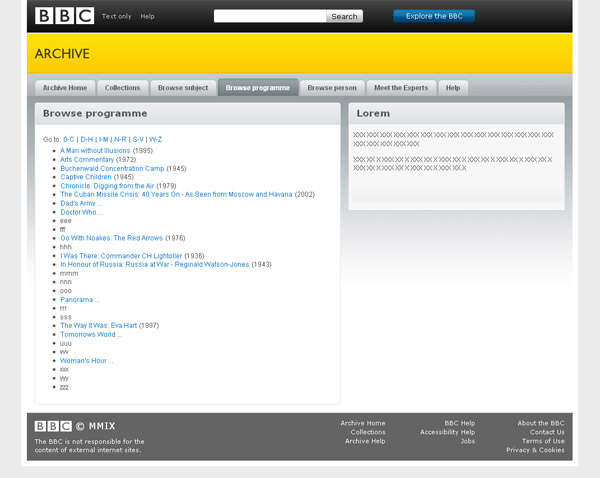Click Explore the BBC button

(434, 16)
